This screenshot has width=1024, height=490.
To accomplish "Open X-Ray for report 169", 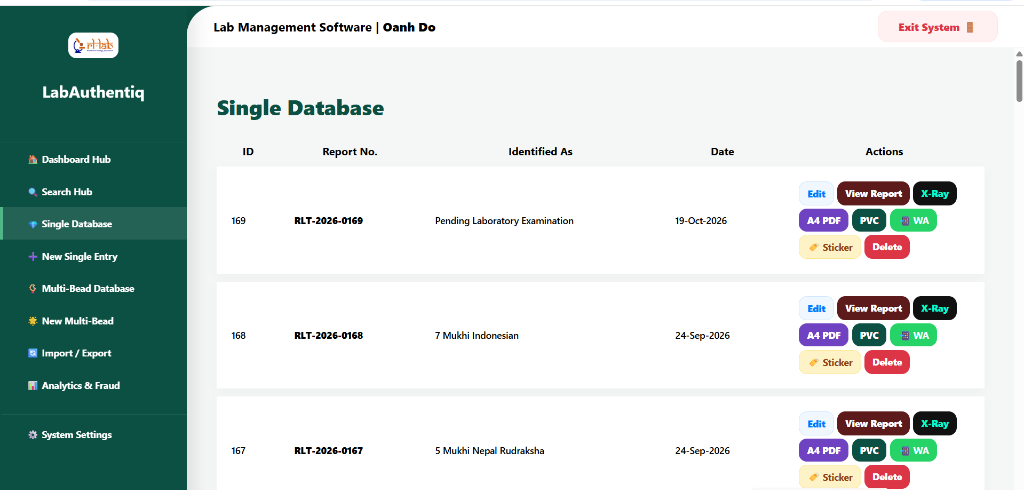I will click(935, 193).
